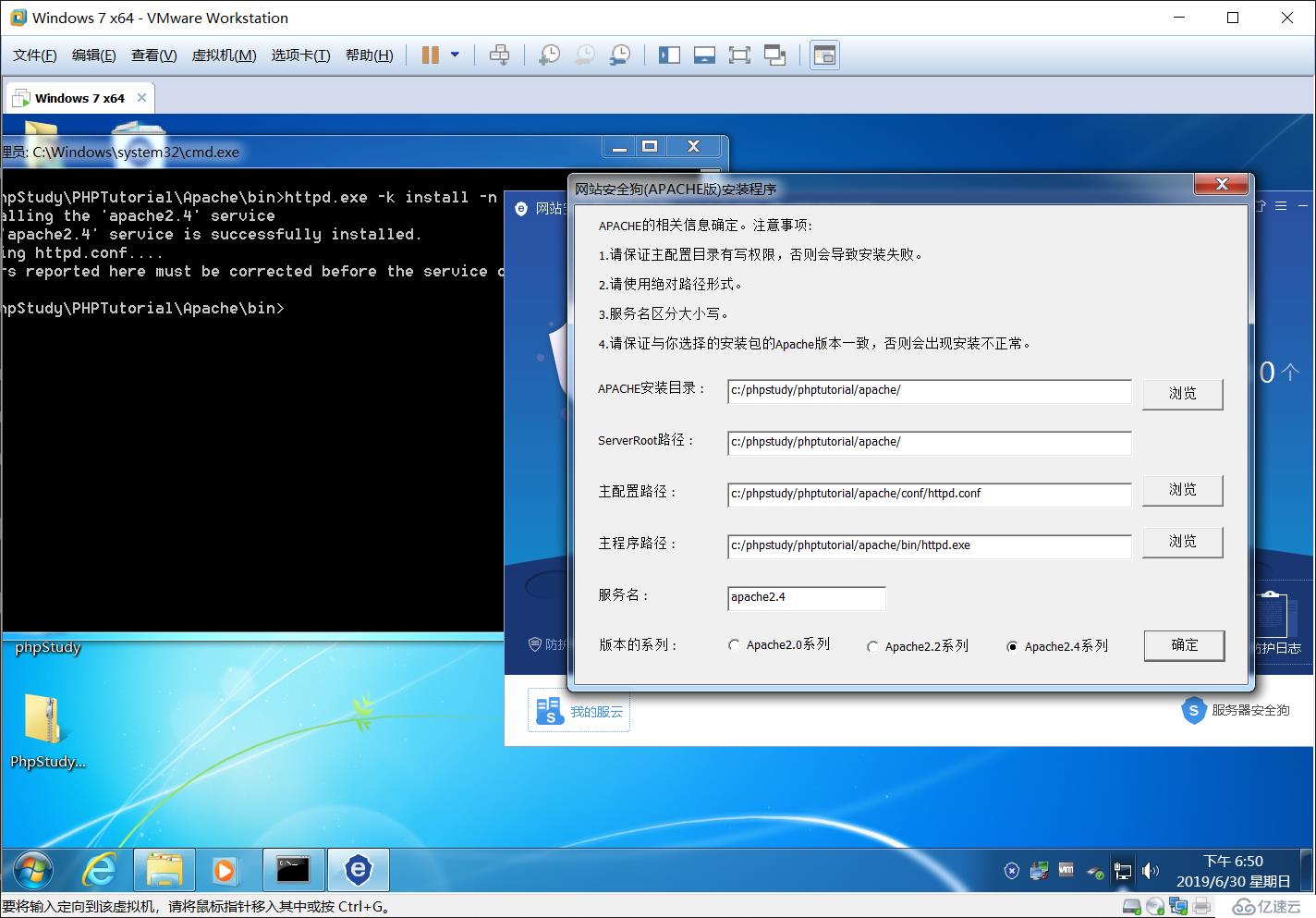This screenshot has width=1316, height=918.
Task: Open Windows Explorer from taskbar
Action: [x=164, y=870]
